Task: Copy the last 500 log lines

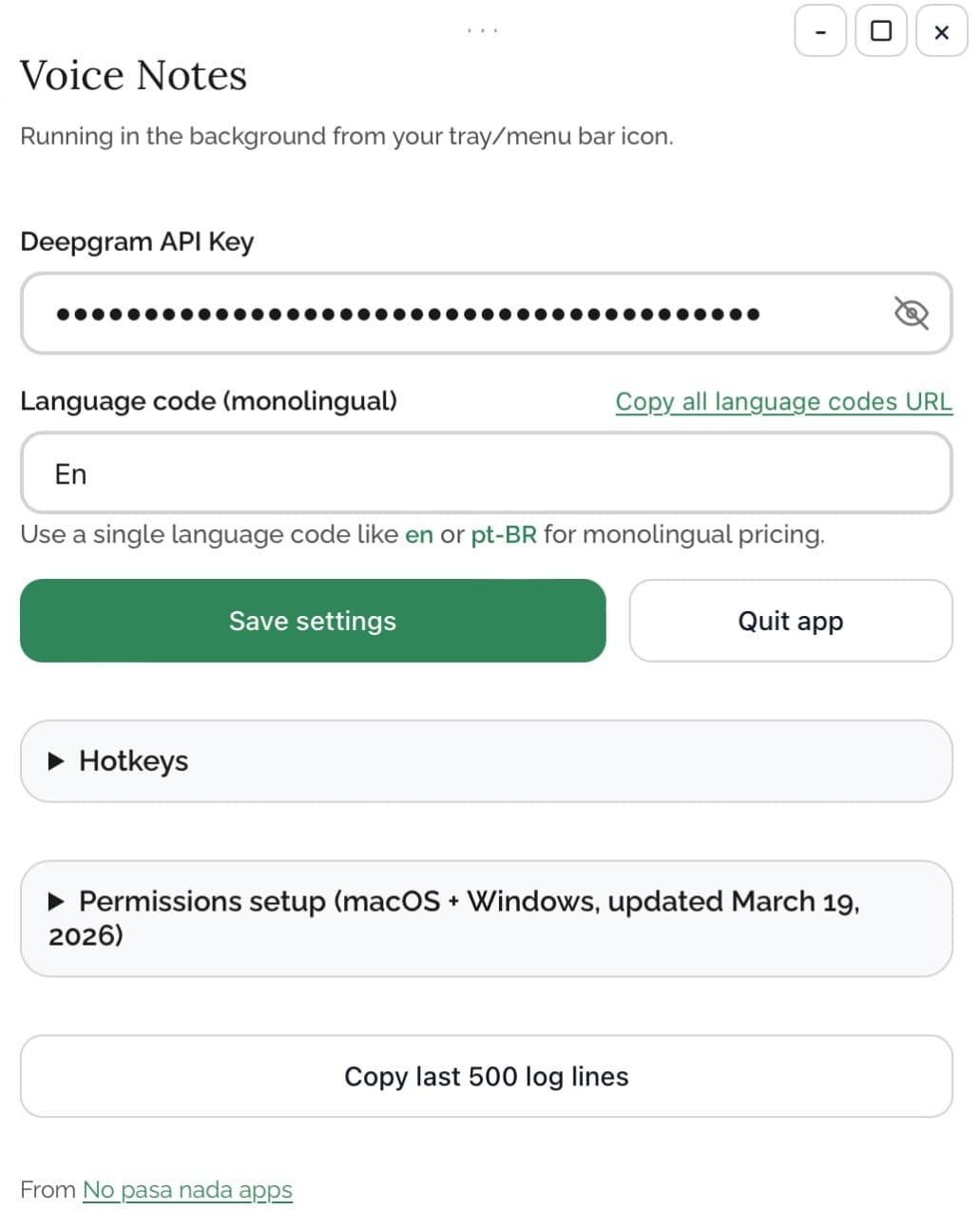Action: (x=486, y=1076)
